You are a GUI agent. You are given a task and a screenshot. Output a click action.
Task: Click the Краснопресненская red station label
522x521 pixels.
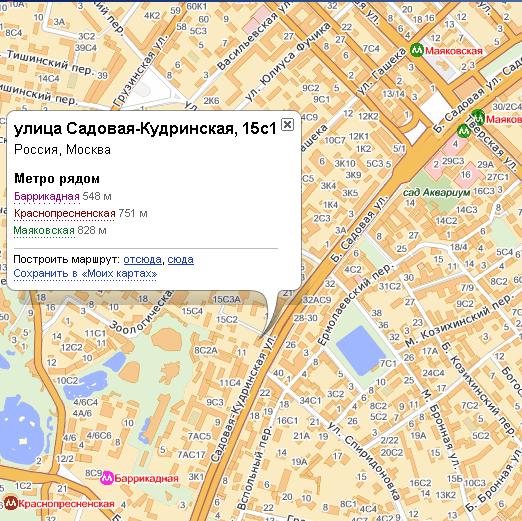click(x=66, y=503)
